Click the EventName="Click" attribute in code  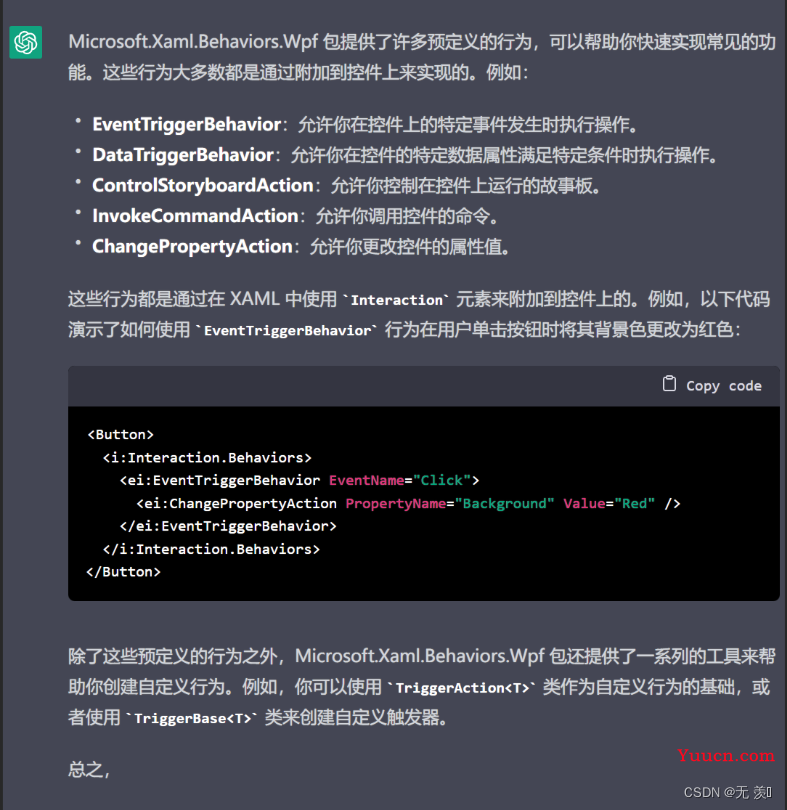click(399, 480)
